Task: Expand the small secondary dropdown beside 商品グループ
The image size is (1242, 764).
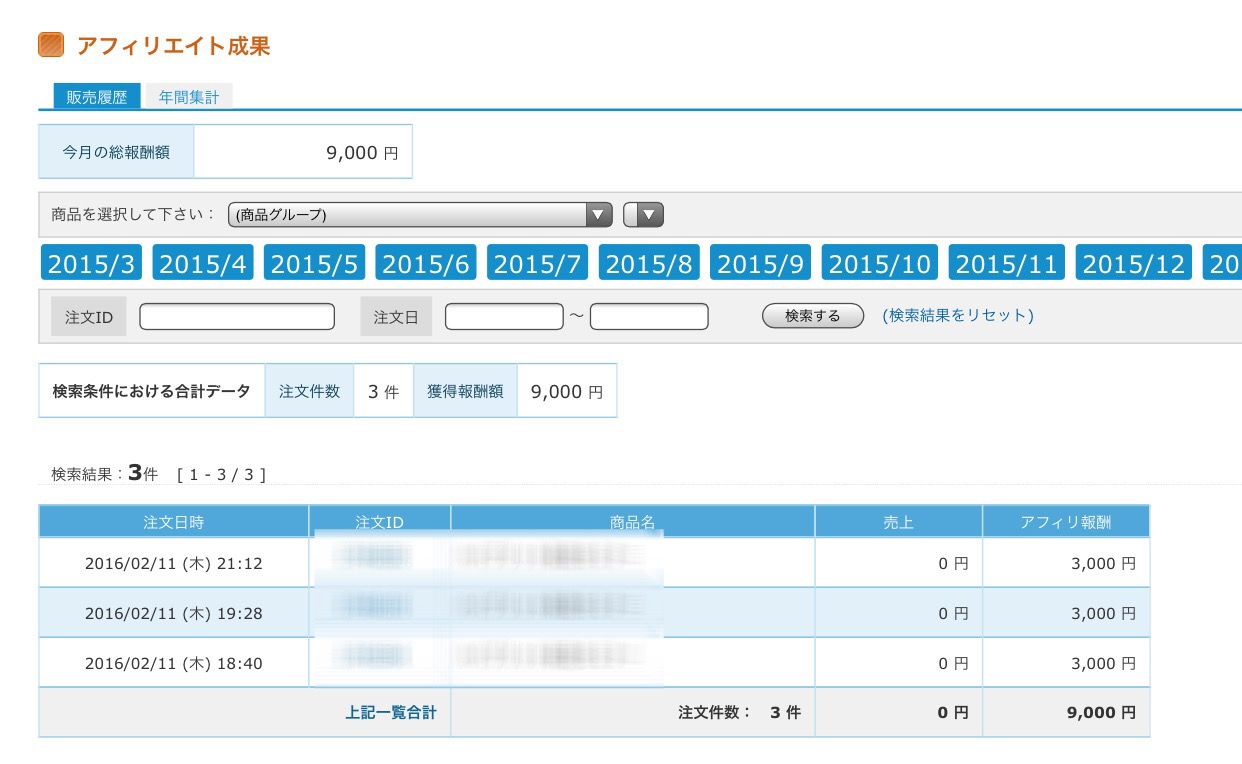Action: pyautogui.click(x=643, y=215)
